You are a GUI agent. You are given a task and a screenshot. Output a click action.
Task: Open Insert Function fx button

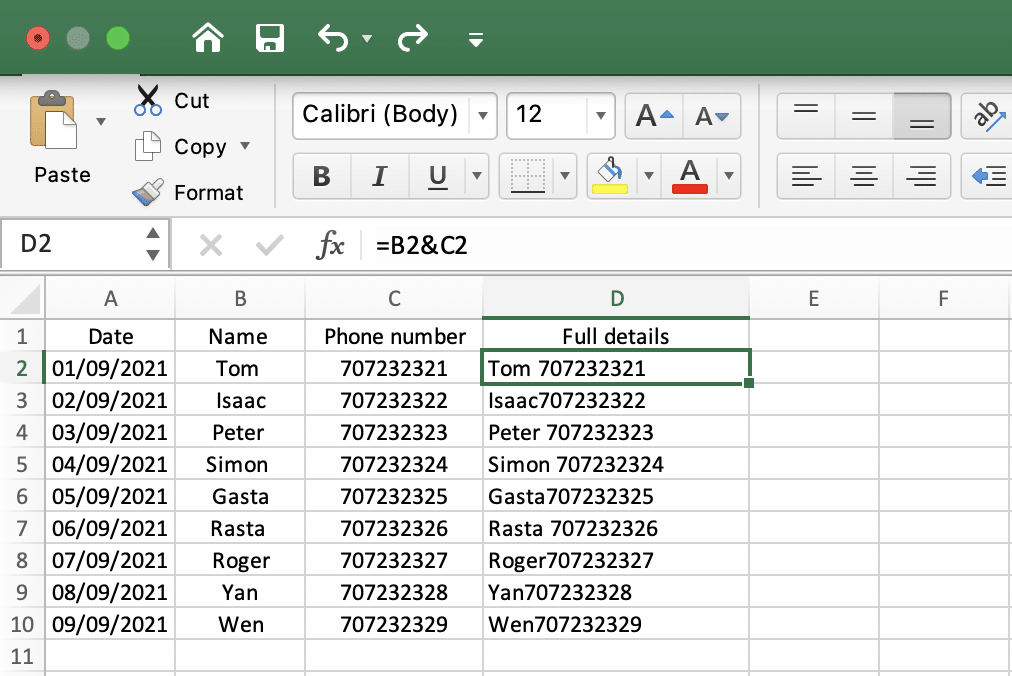coord(330,245)
